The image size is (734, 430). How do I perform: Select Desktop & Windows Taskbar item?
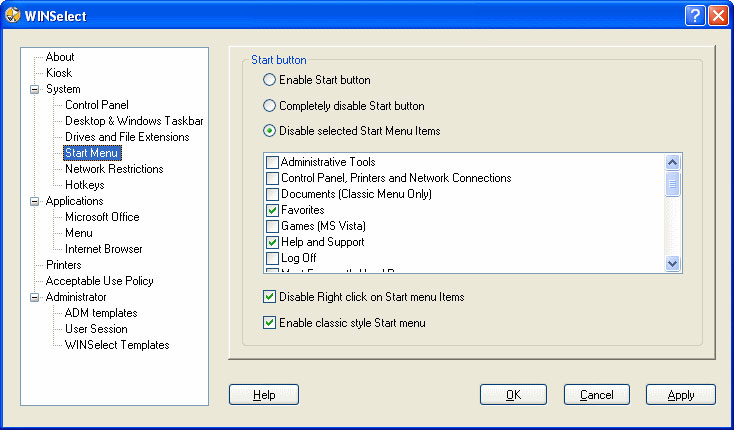coord(134,121)
